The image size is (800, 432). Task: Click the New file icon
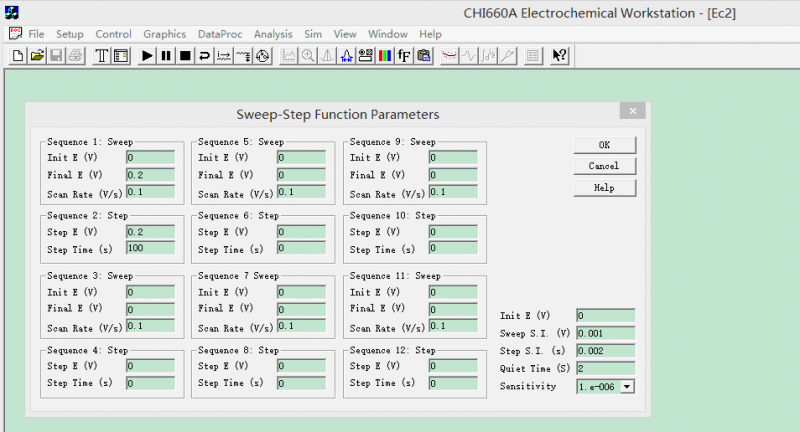point(18,56)
